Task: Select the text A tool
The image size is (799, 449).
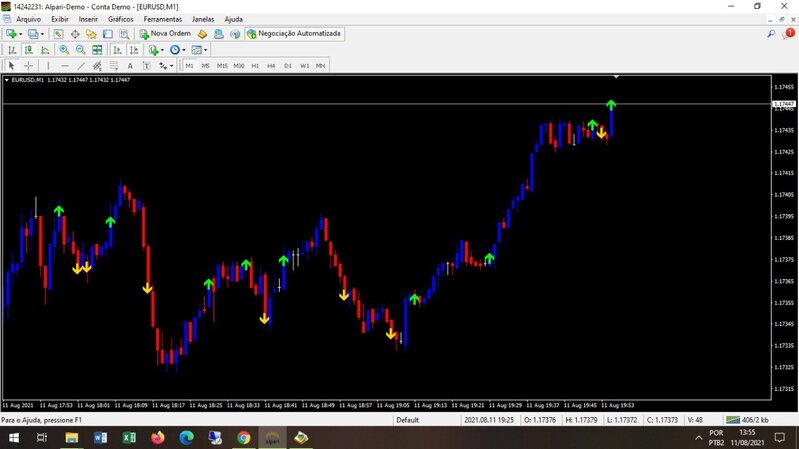Action: click(130, 66)
